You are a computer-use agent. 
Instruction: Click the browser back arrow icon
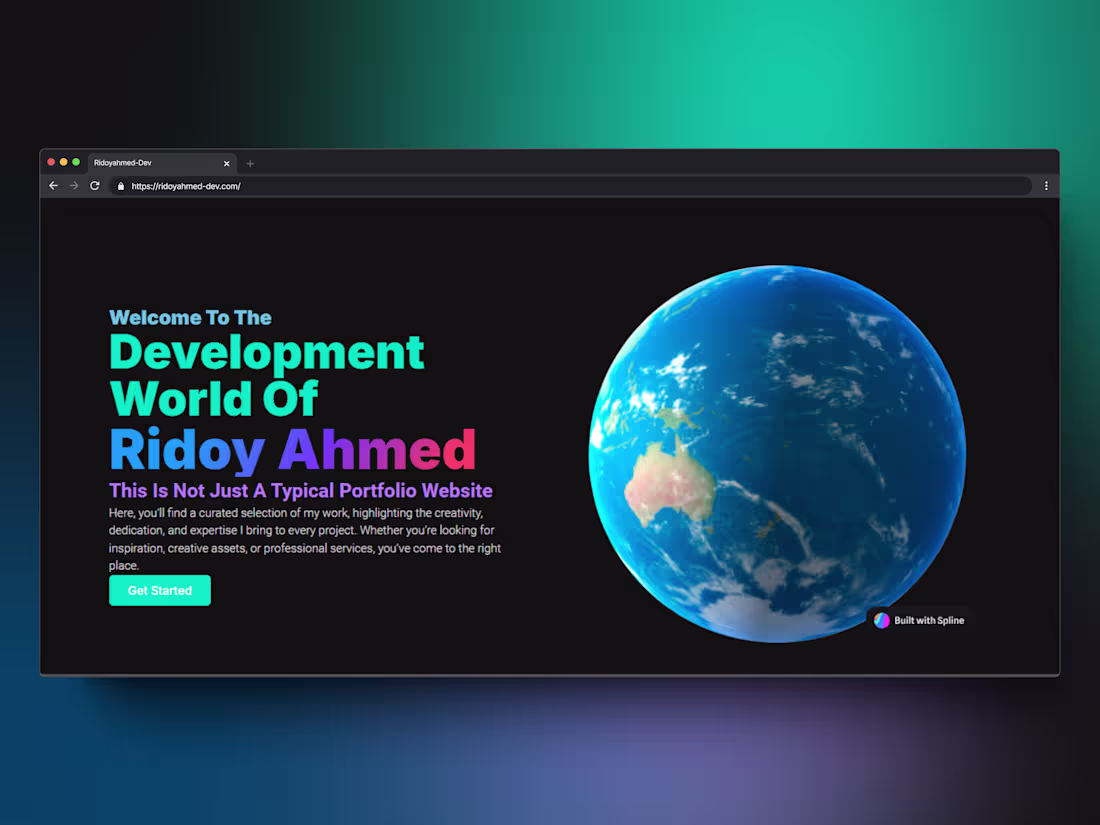(53, 185)
